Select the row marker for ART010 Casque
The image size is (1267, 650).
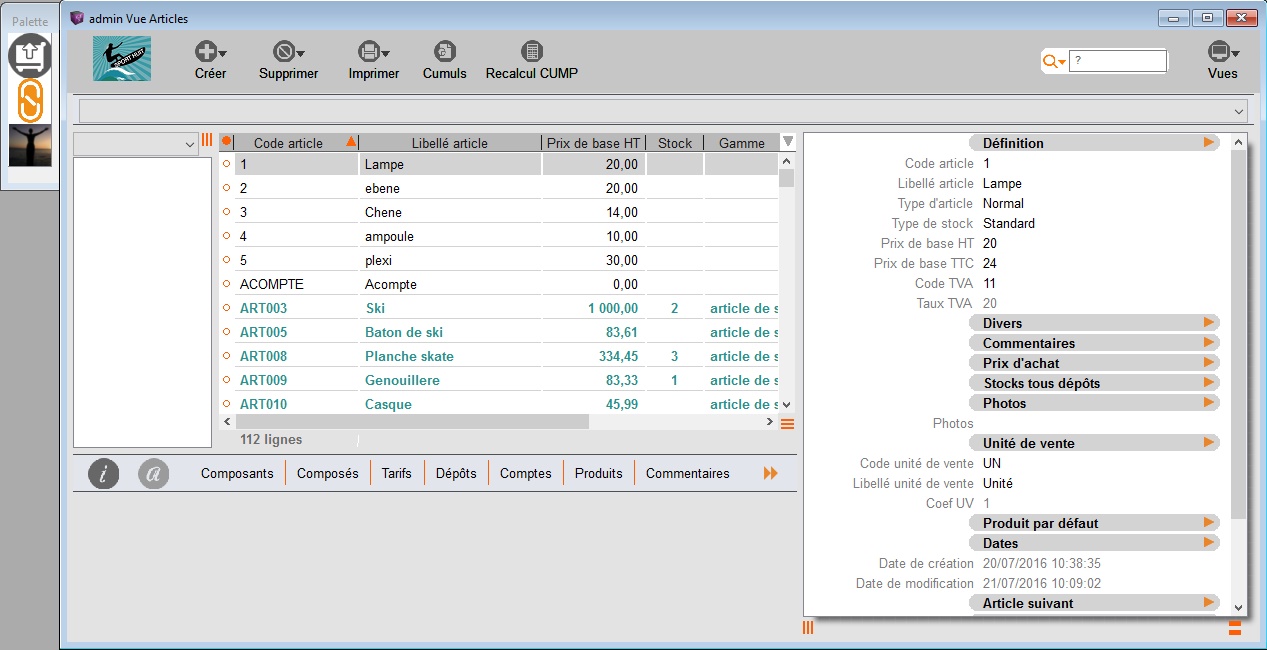(x=226, y=404)
